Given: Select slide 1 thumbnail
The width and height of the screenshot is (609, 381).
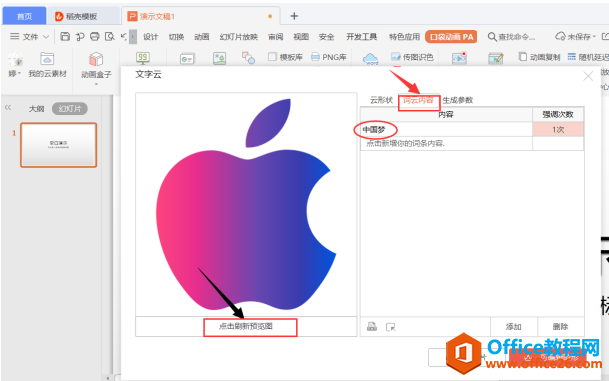Looking at the screenshot, I should click(59, 145).
